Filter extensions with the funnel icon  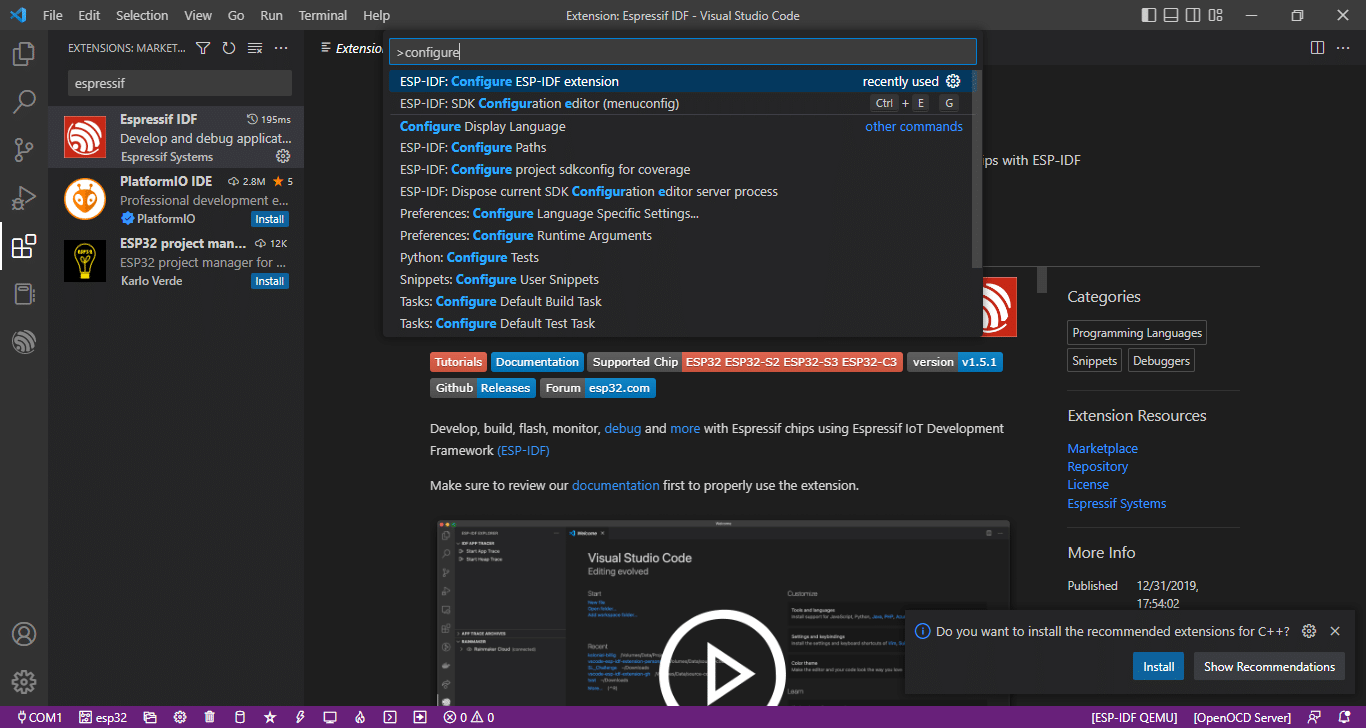click(x=203, y=48)
